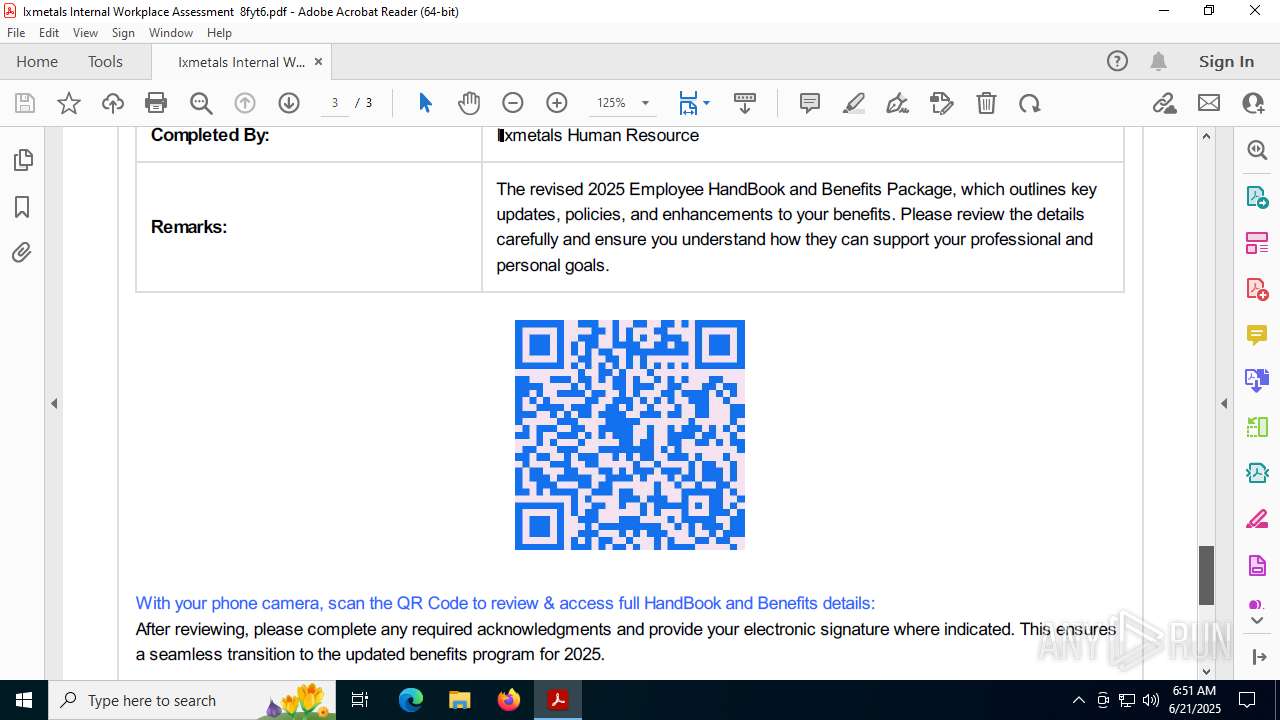Open the Edit menu
Viewport: 1280px width, 720px height.
coord(49,33)
